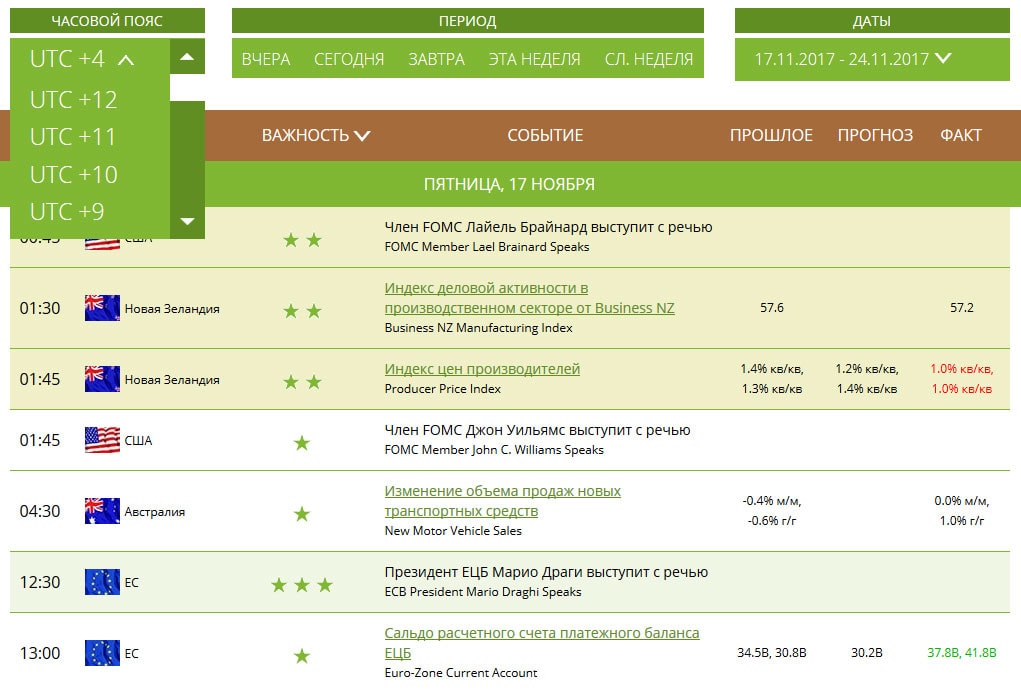Click New Zealand flag in 01:45 row
This screenshot has width=1021, height=692.
pyautogui.click(x=102, y=379)
